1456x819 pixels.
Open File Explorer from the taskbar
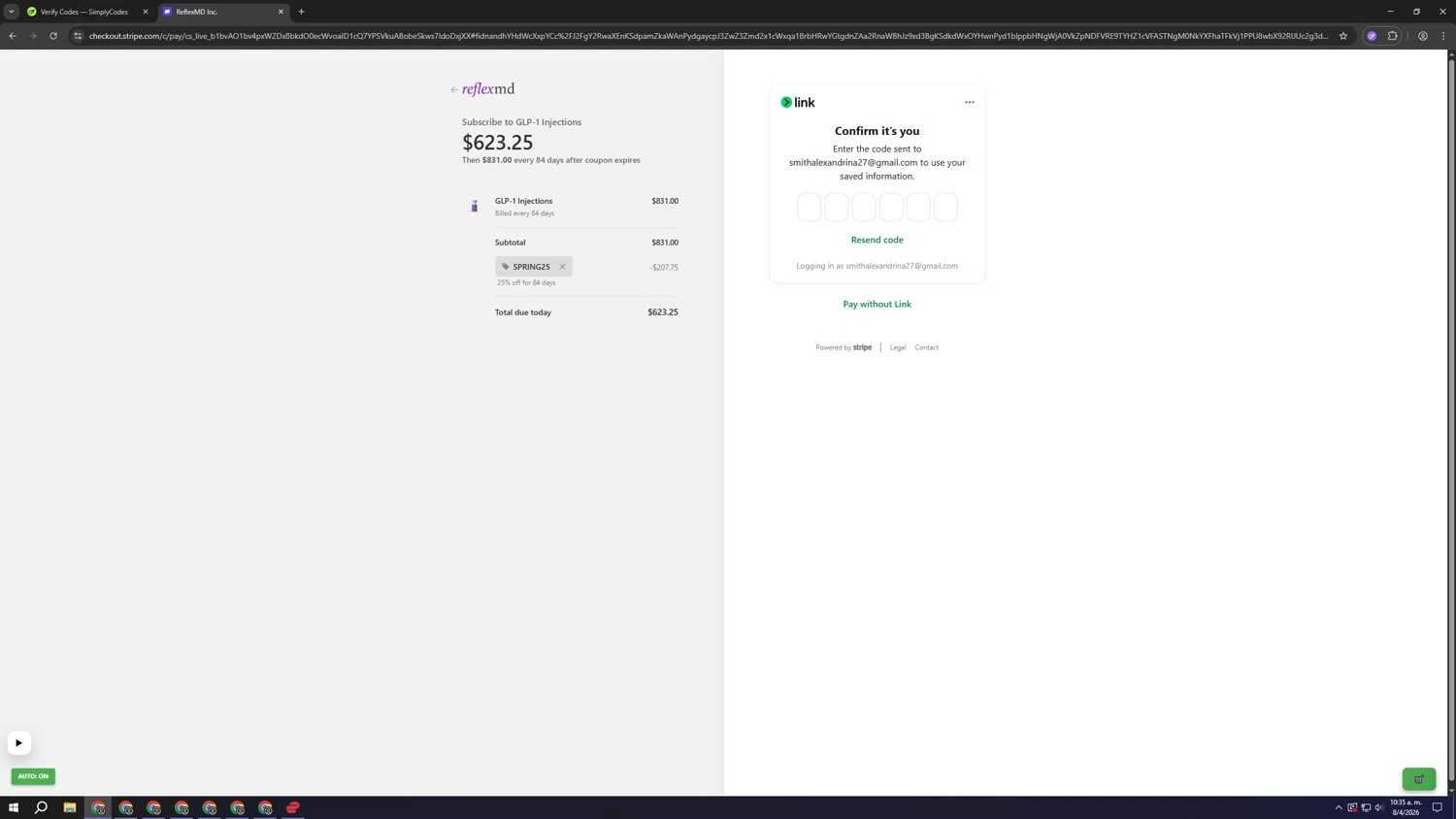[x=70, y=807]
